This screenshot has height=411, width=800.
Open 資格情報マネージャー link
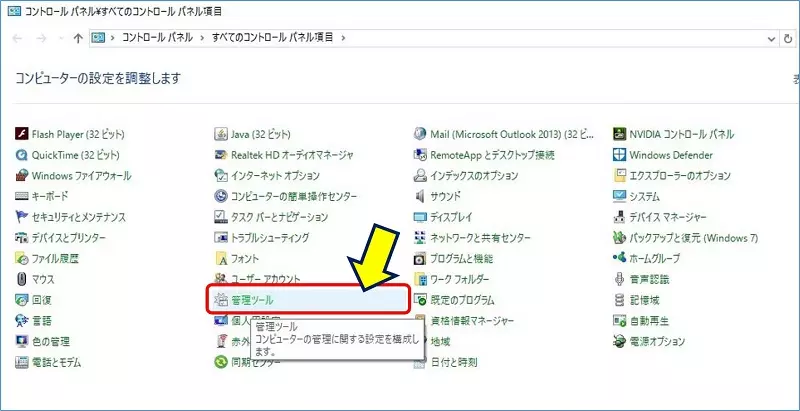[472, 321]
